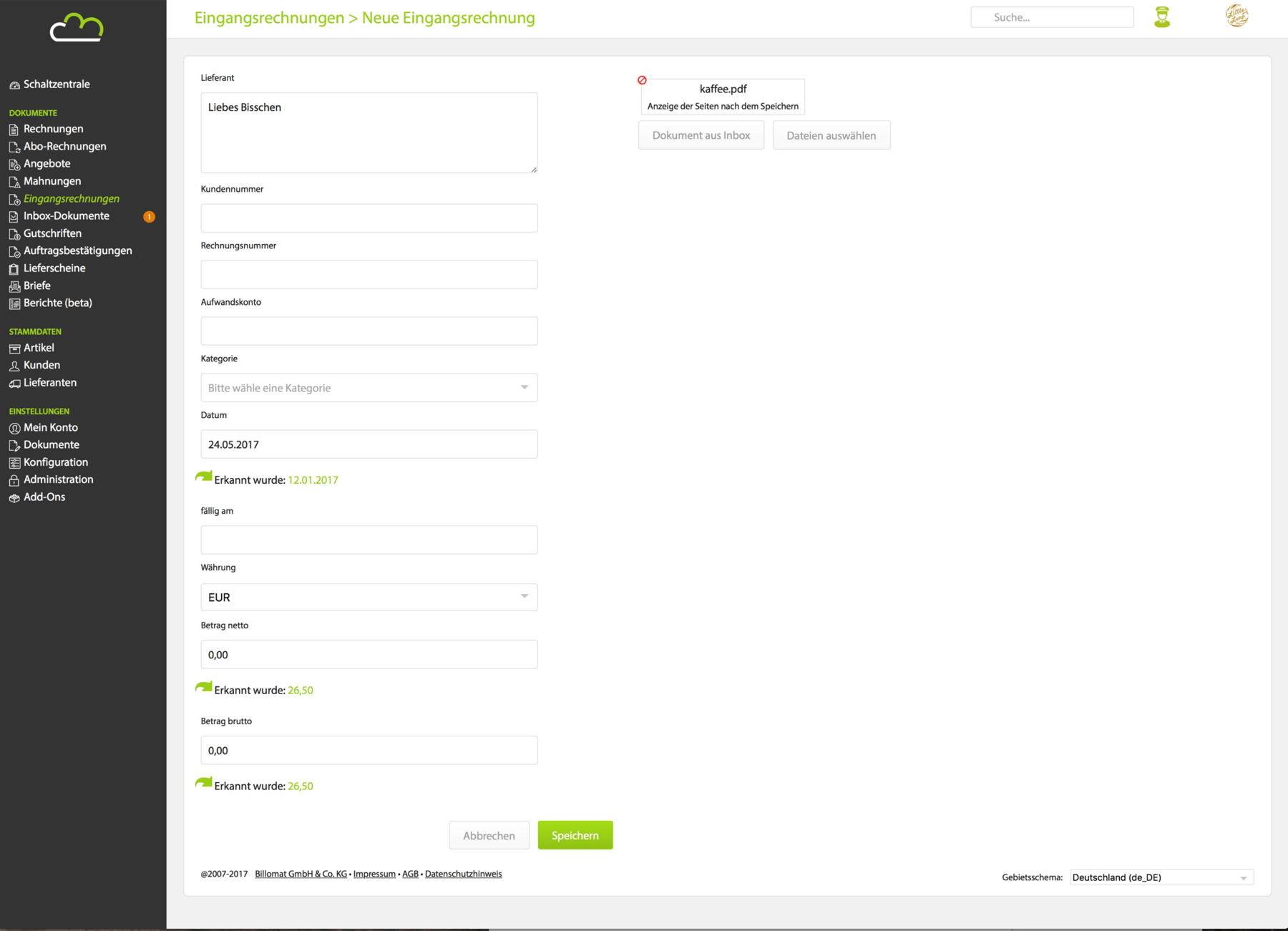Click recognized 26,50 under Betrag netto
Image resolution: width=1288 pixels, height=931 pixels.
301,691
